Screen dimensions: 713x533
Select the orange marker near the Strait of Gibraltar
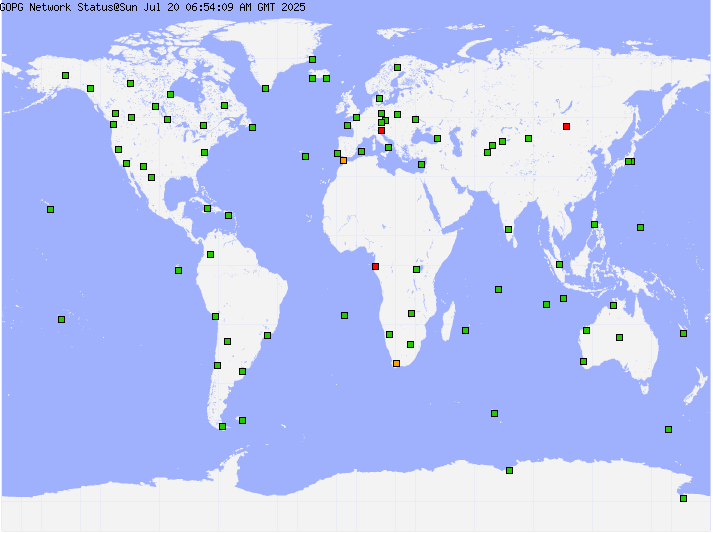point(343,161)
